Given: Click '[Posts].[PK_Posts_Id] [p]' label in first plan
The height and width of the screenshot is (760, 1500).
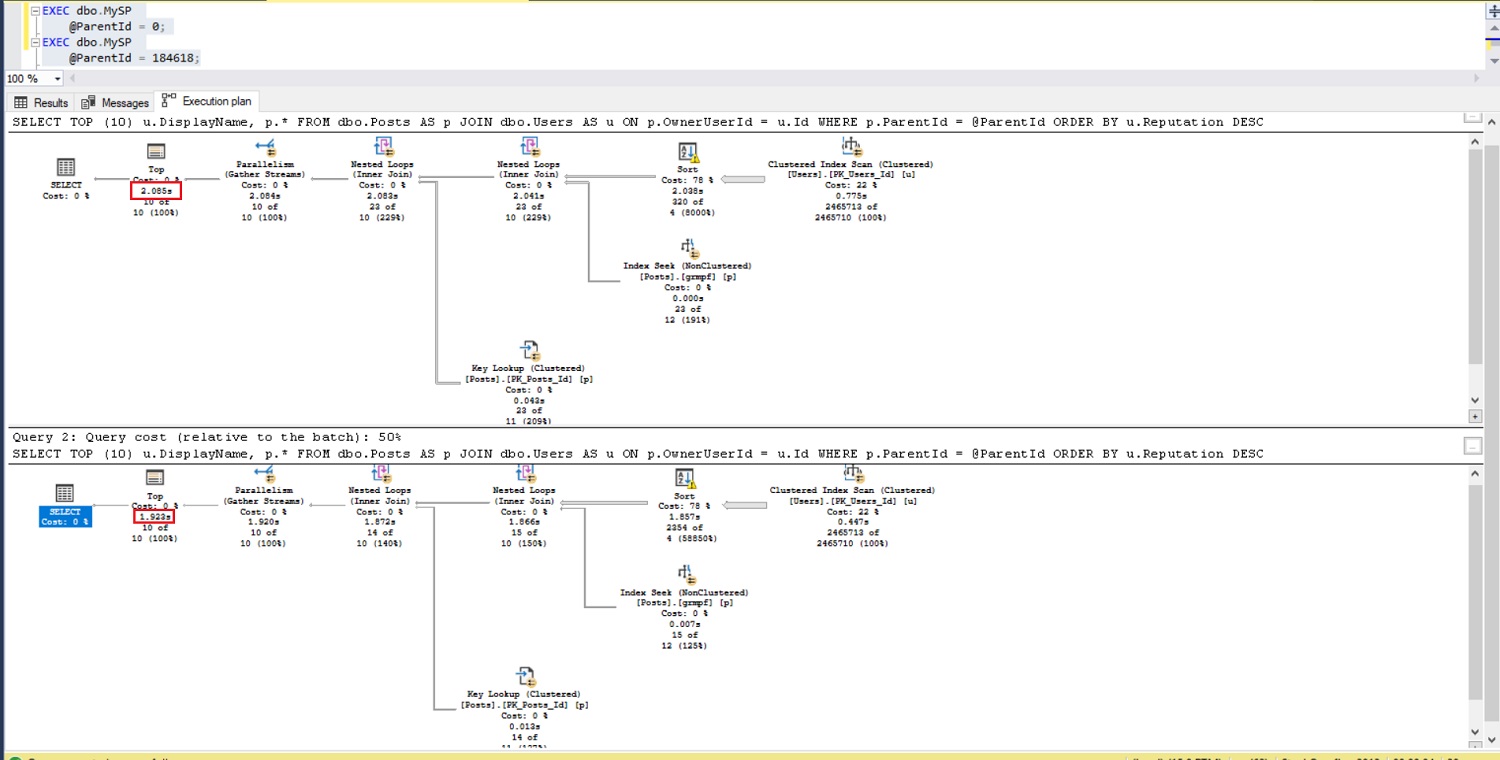Looking at the screenshot, I should [528, 380].
